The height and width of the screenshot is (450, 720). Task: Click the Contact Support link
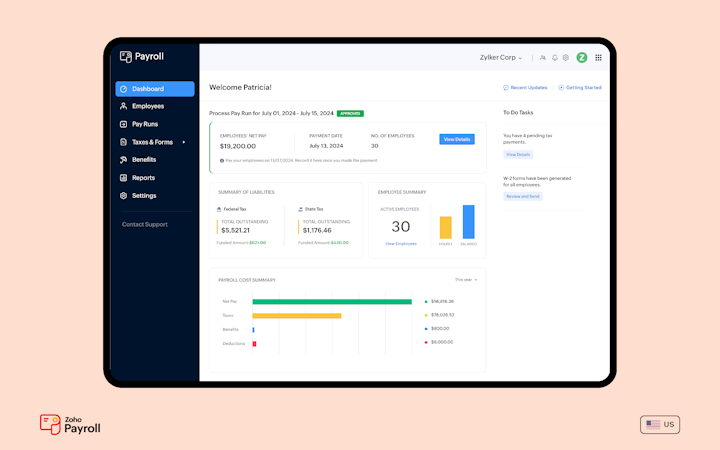(x=145, y=224)
